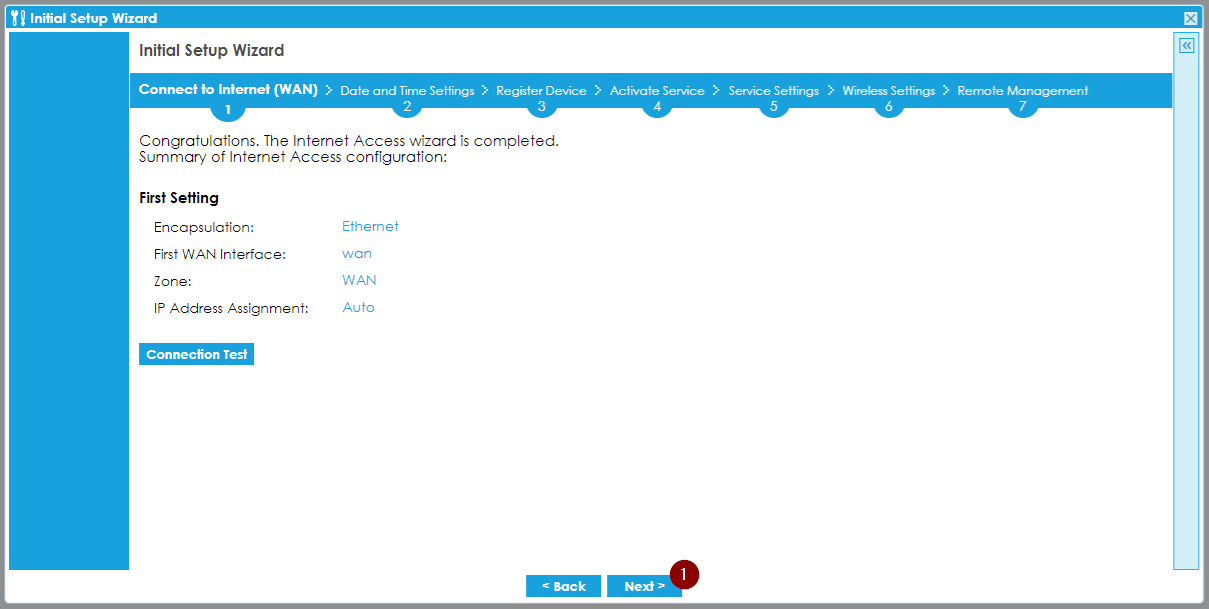This screenshot has width=1209, height=609.
Task: Click the step 2 circle marker
Action: point(407,107)
